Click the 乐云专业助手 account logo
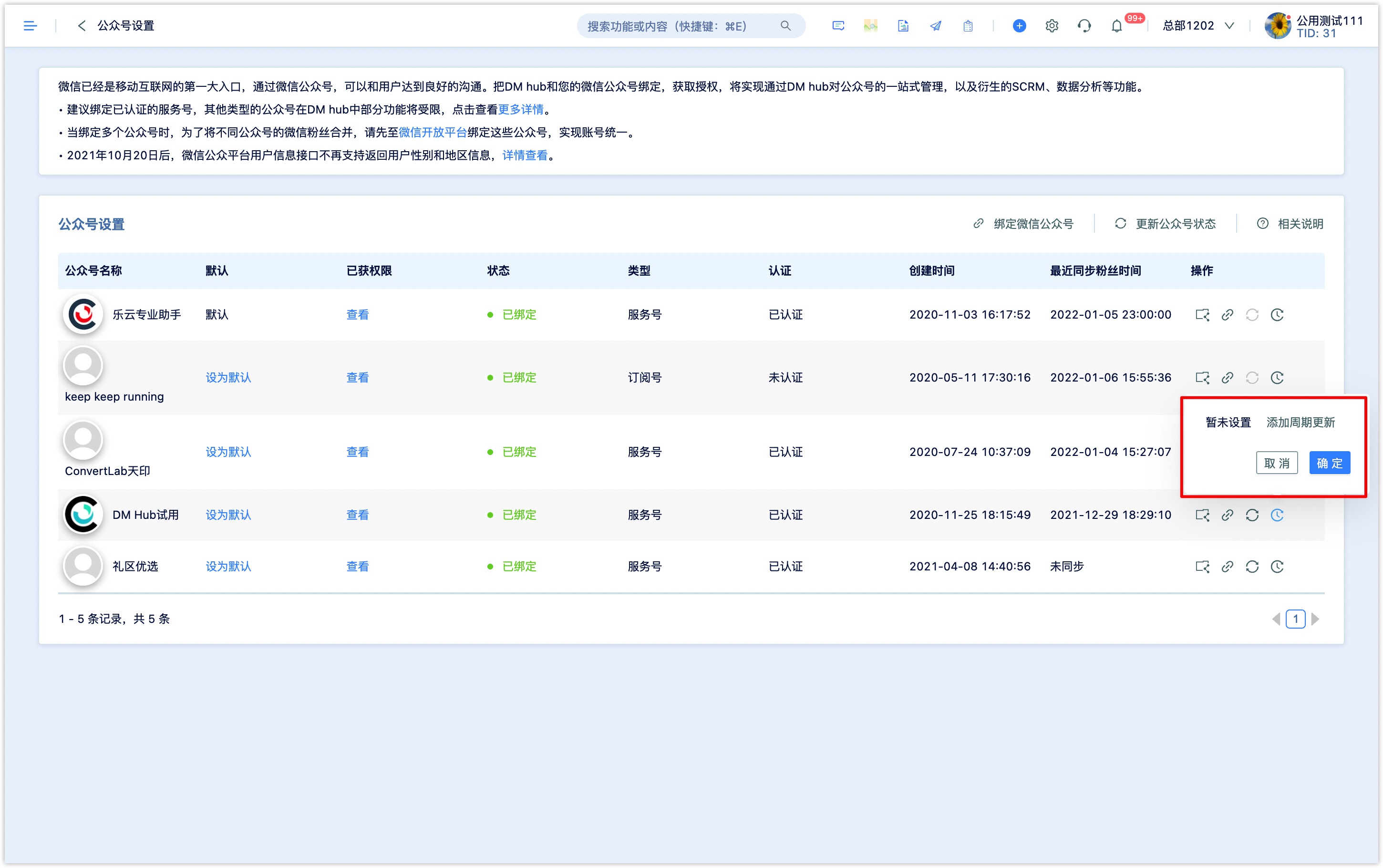 coord(83,315)
